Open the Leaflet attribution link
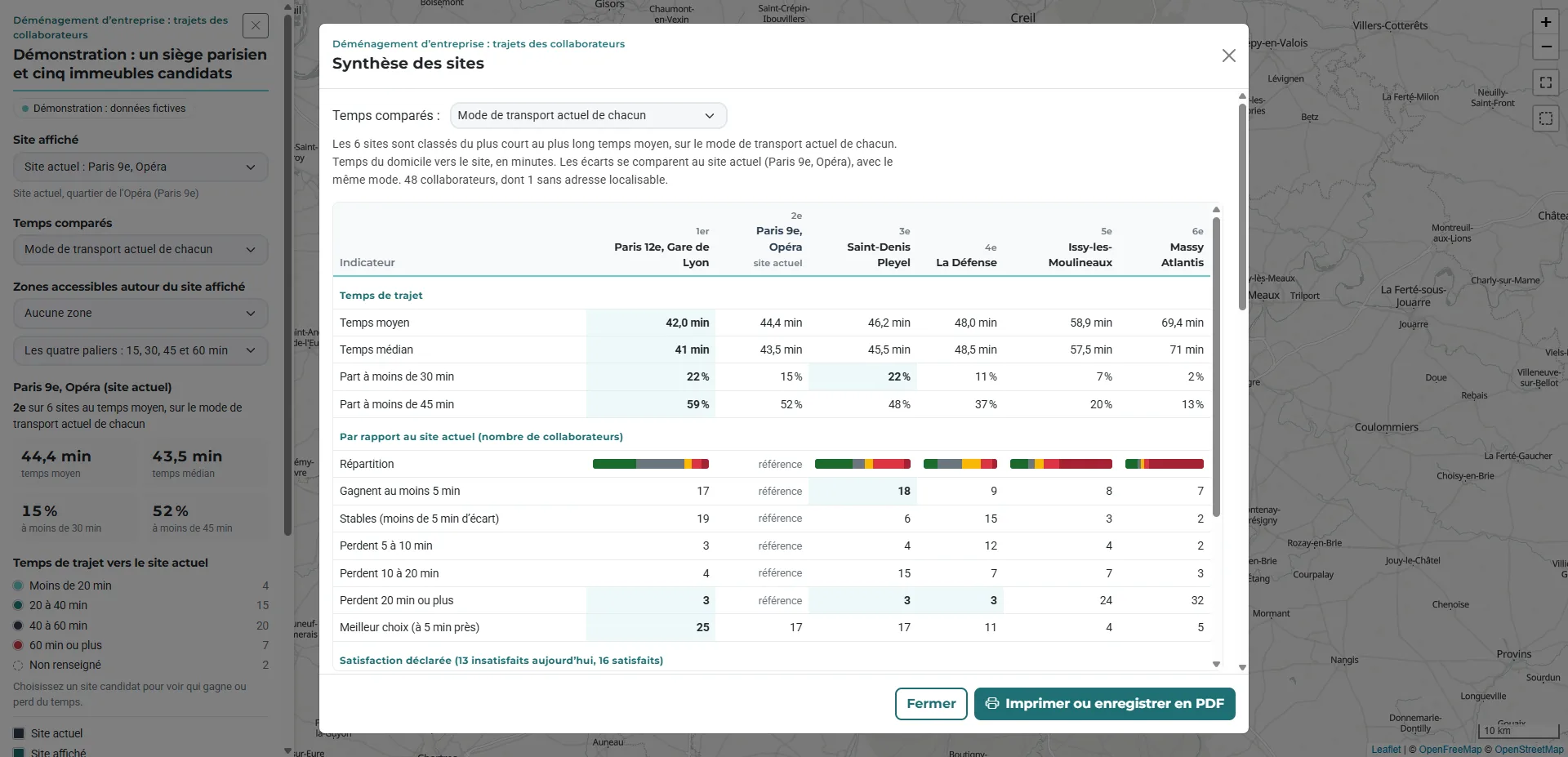The image size is (1568, 757). pos(1386,750)
